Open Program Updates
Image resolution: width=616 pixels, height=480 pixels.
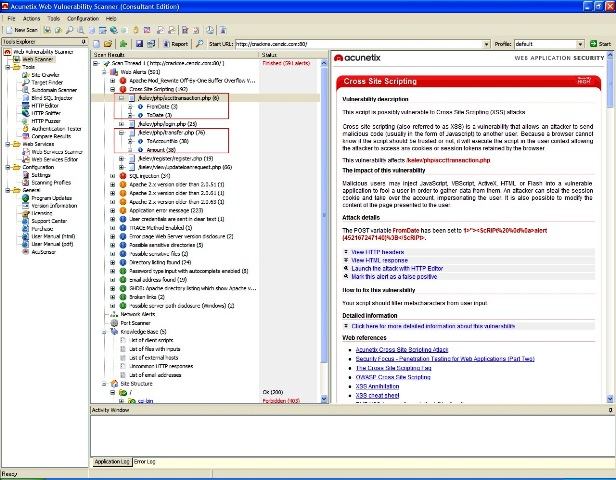(51, 198)
